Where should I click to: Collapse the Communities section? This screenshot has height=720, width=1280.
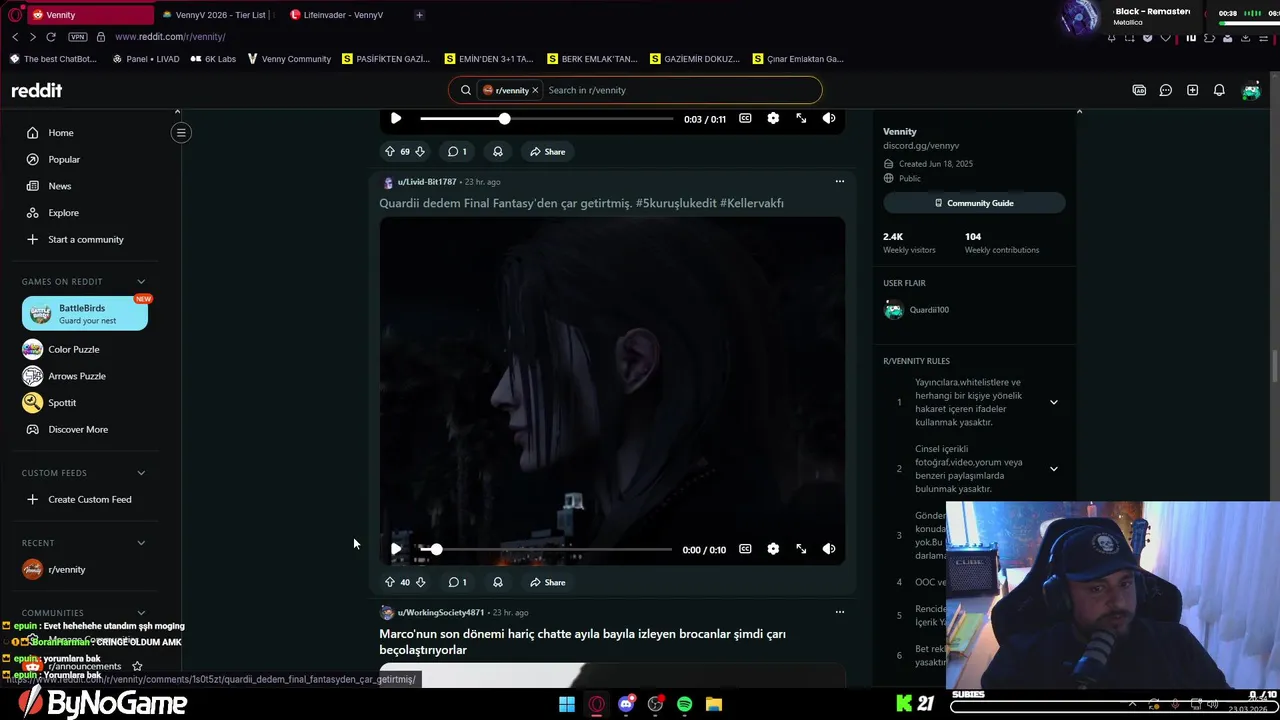[x=141, y=613]
